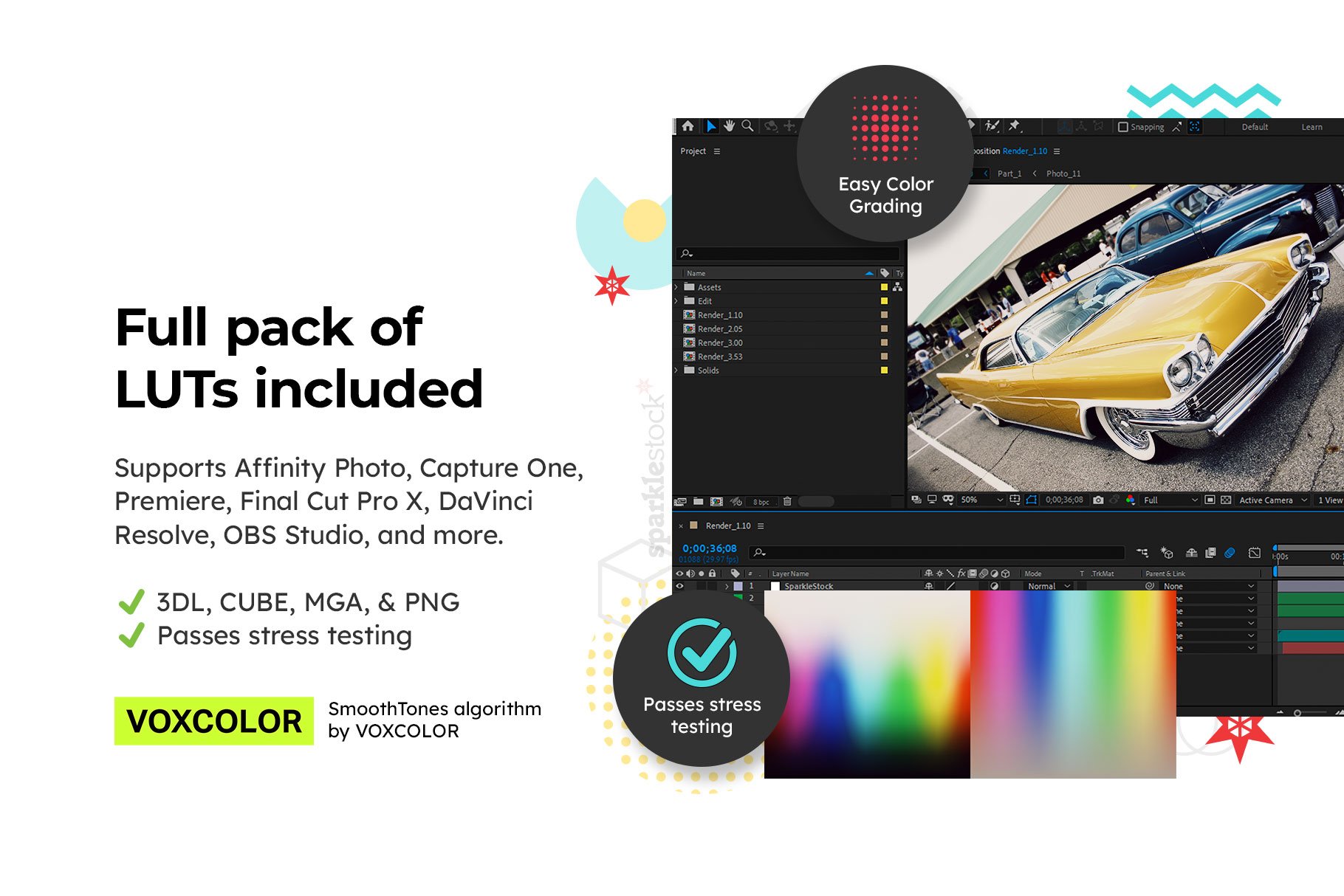Create a new folder in Project panel
Viewport: 1344px width, 896px height.
[x=698, y=501]
